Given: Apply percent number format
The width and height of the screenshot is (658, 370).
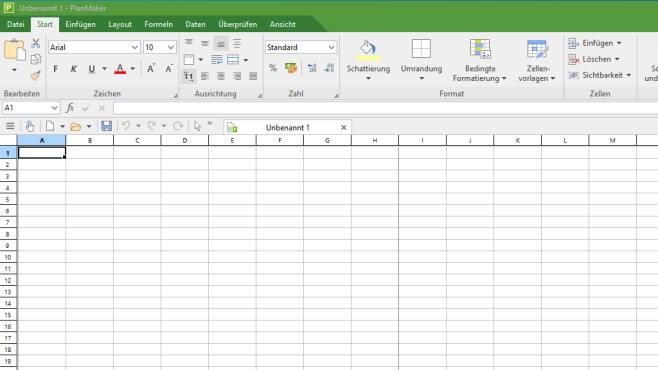Looking at the screenshot, I should point(273,68).
